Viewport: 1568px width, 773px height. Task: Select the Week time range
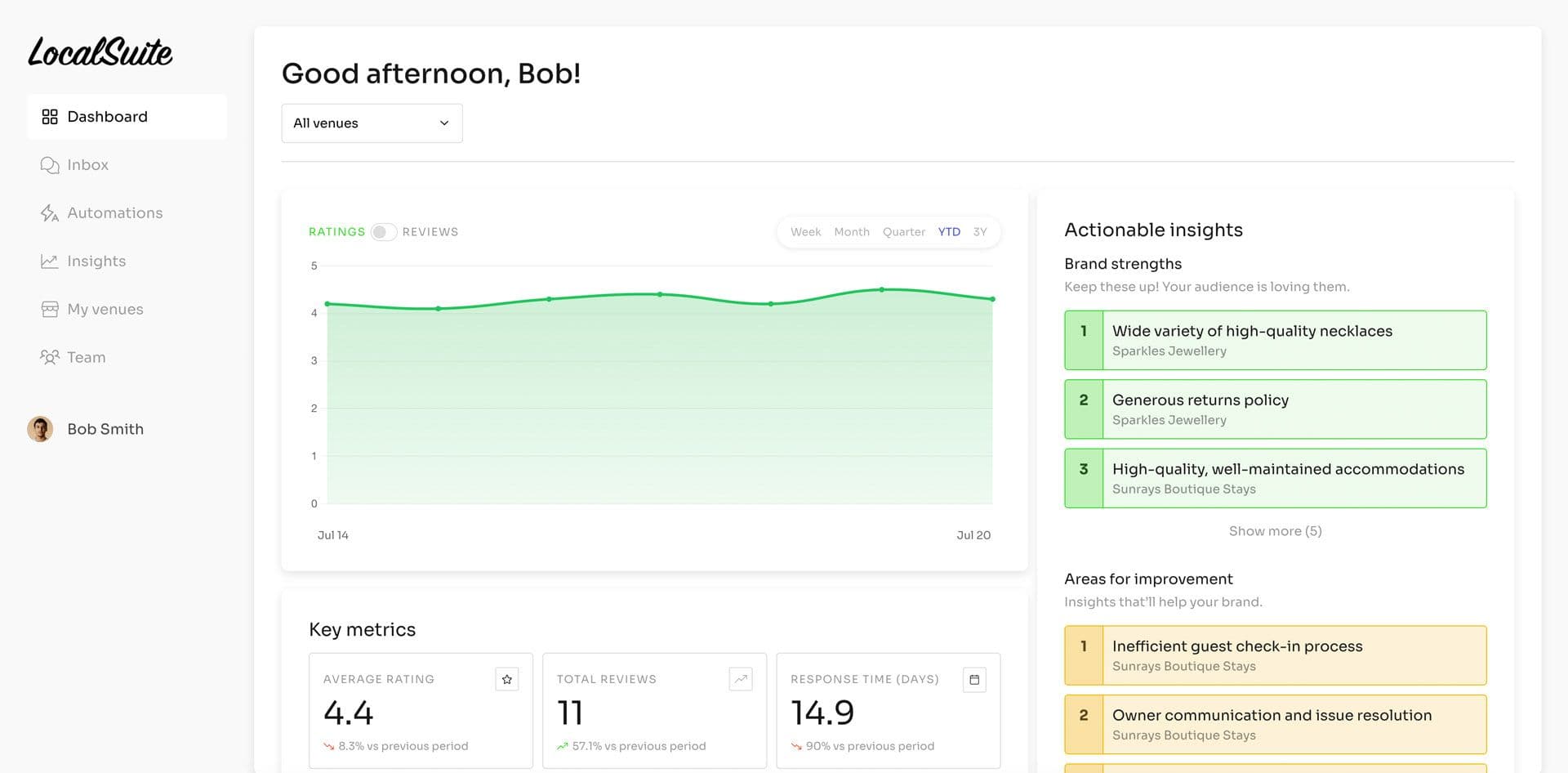(x=805, y=232)
